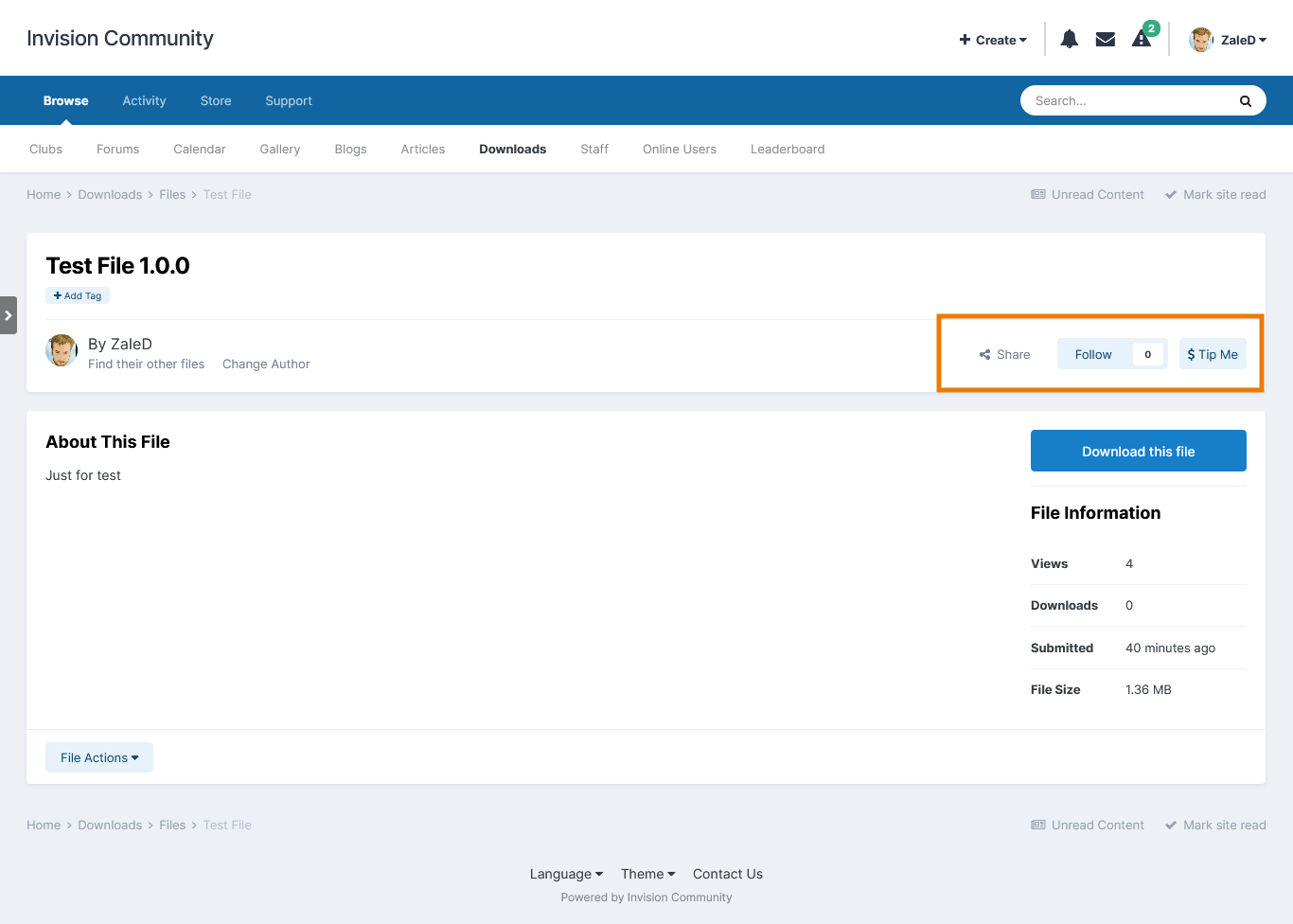
Task: Click Home in the bottom breadcrumb
Action: click(x=44, y=825)
